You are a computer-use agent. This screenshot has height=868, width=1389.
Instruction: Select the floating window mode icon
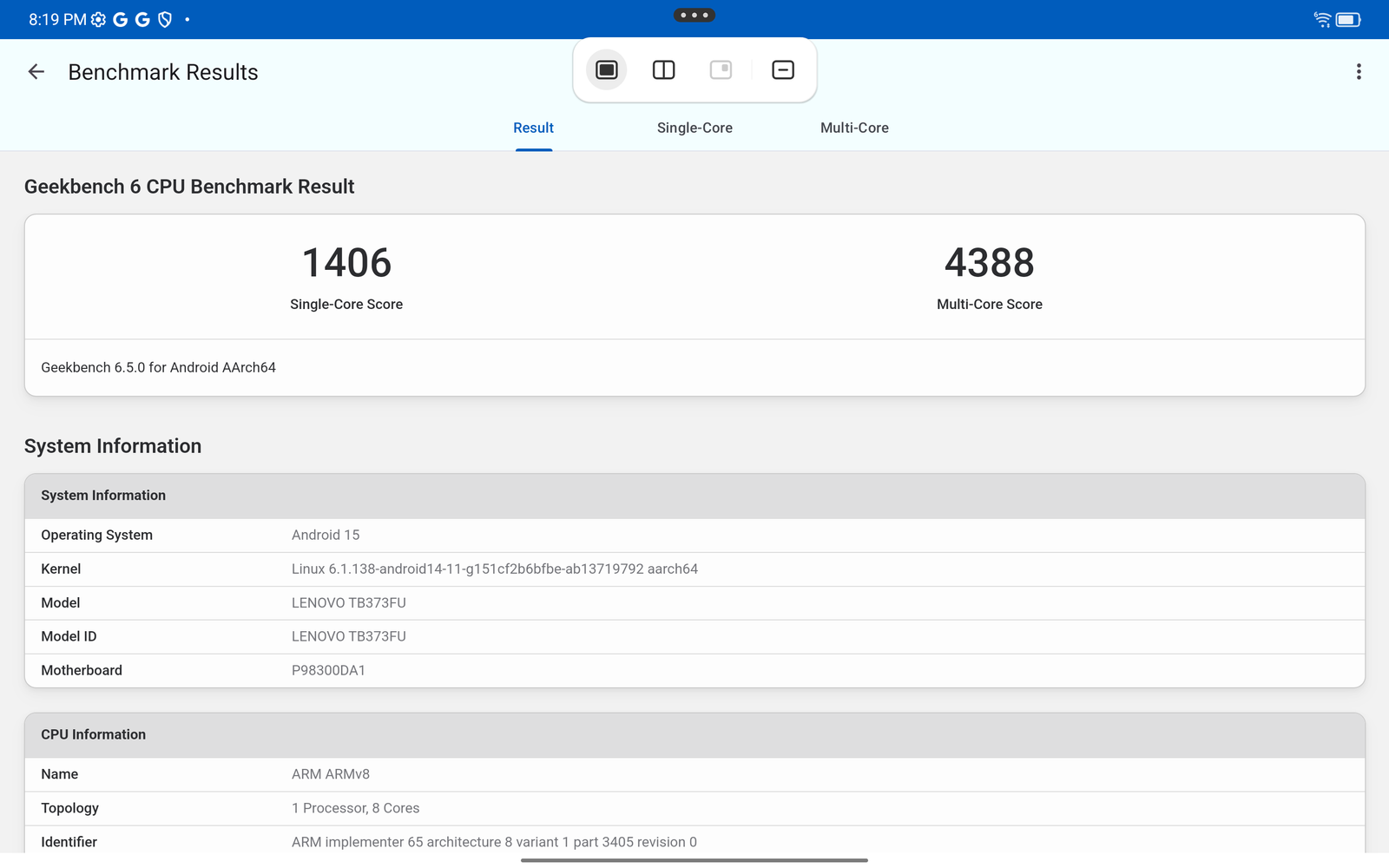click(721, 70)
